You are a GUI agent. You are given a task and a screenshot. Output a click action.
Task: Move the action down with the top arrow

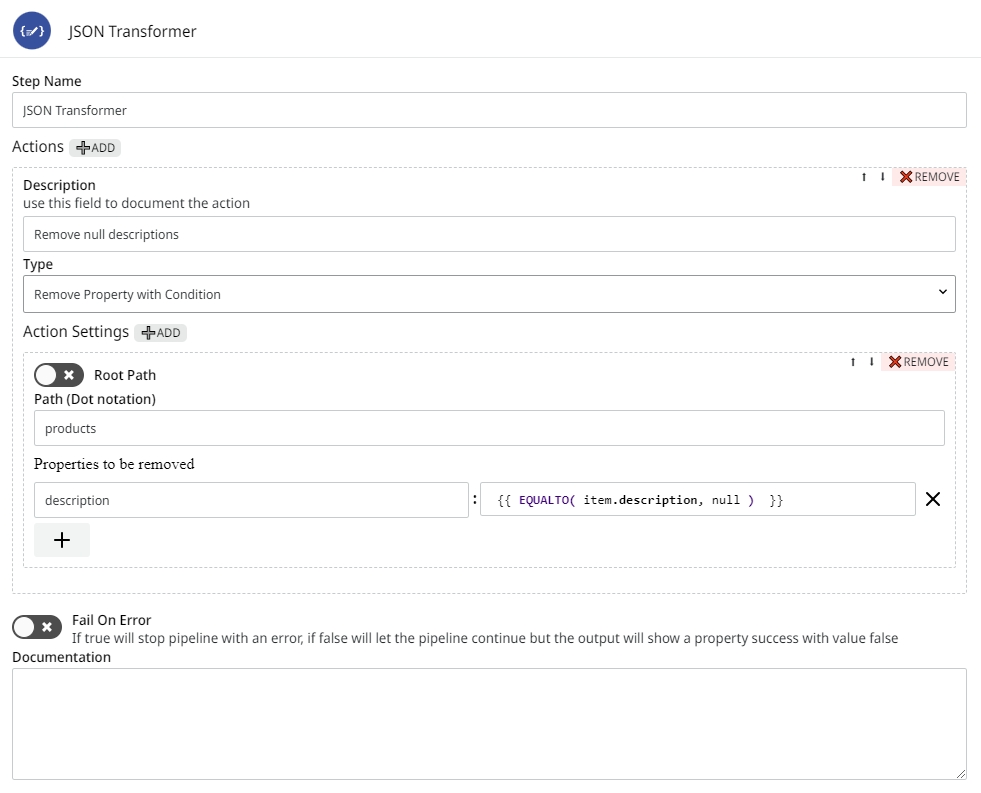tap(882, 177)
